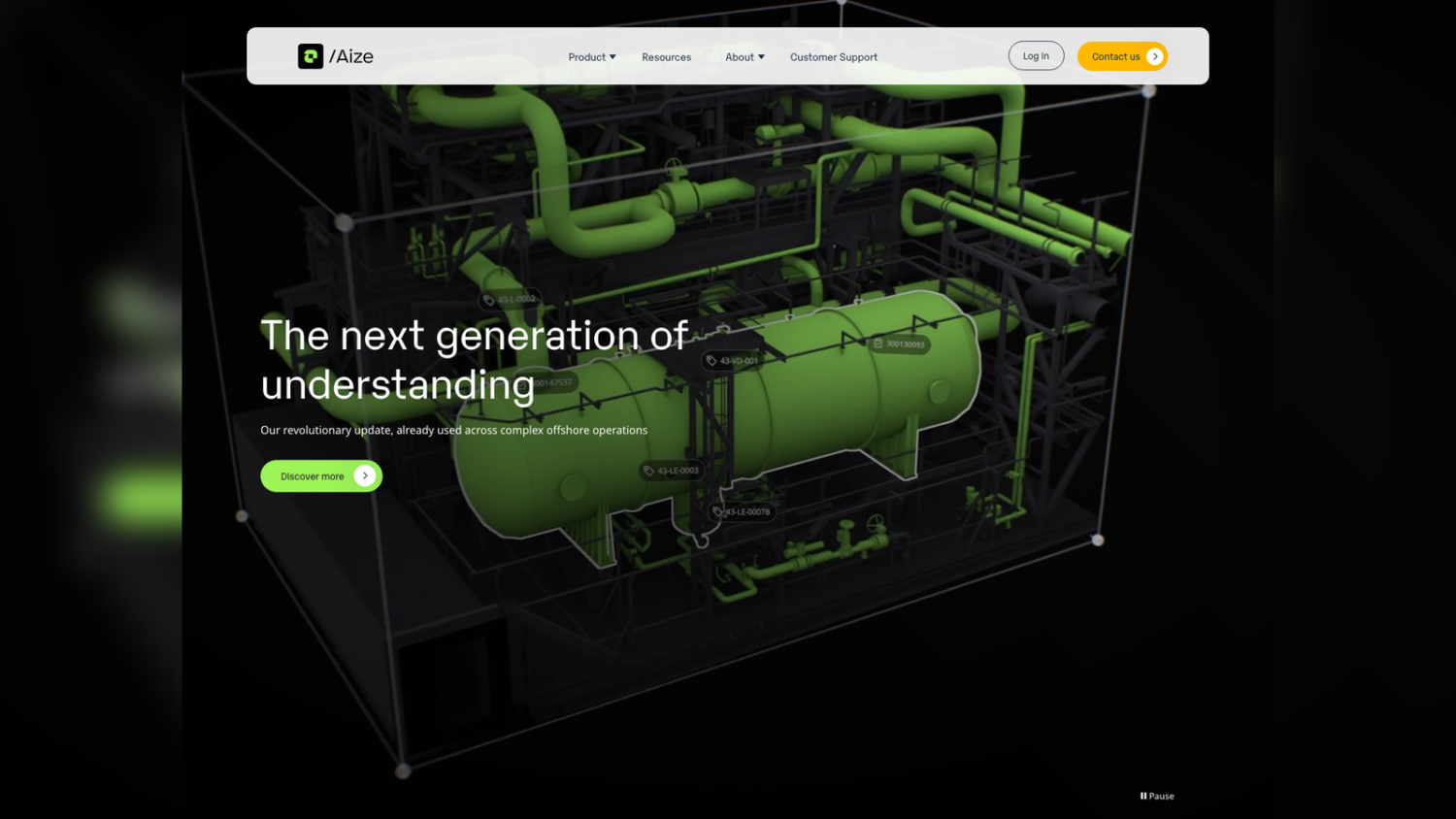Image resolution: width=1456 pixels, height=819 pixels.
Task: Click arrow icon inside Contact us button
Action: coord(1154,56)
